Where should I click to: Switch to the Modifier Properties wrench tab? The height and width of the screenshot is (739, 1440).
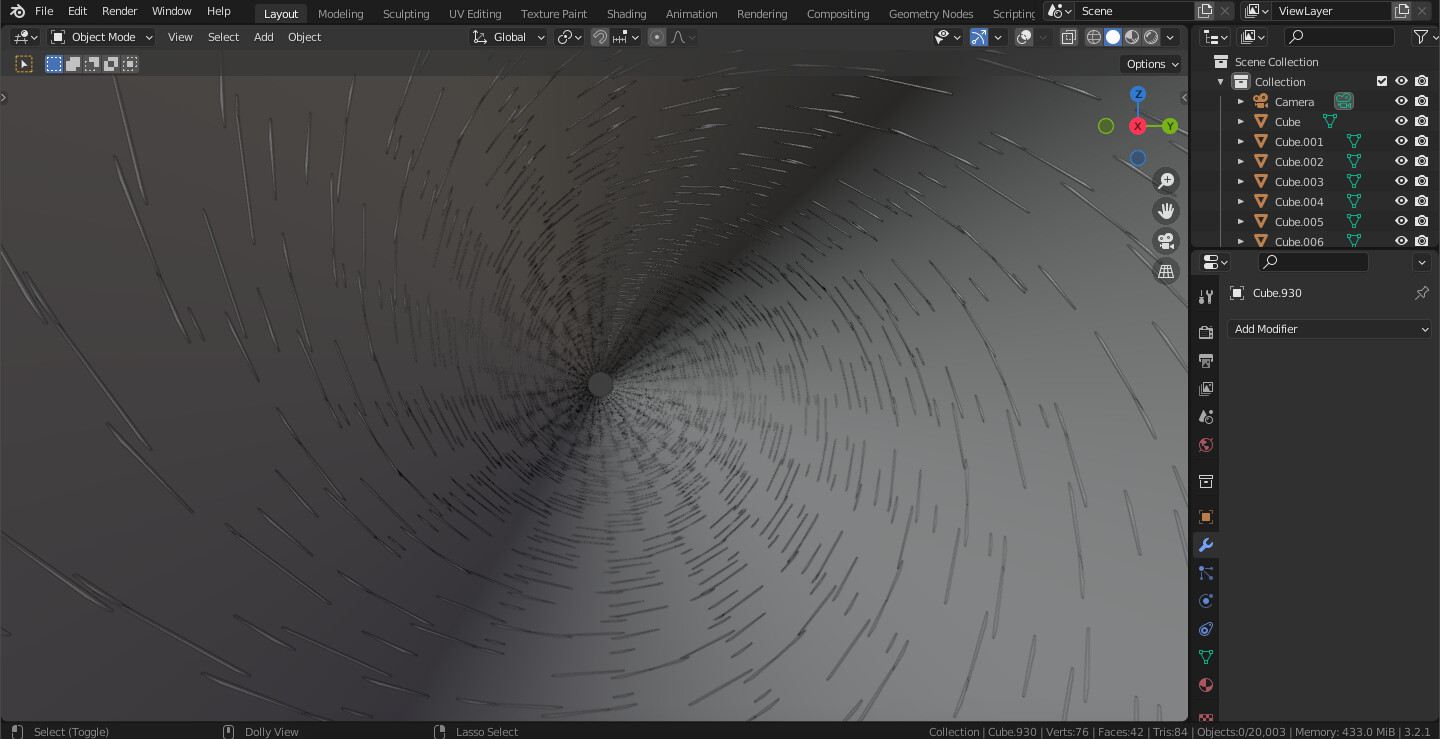point(1205,545)
